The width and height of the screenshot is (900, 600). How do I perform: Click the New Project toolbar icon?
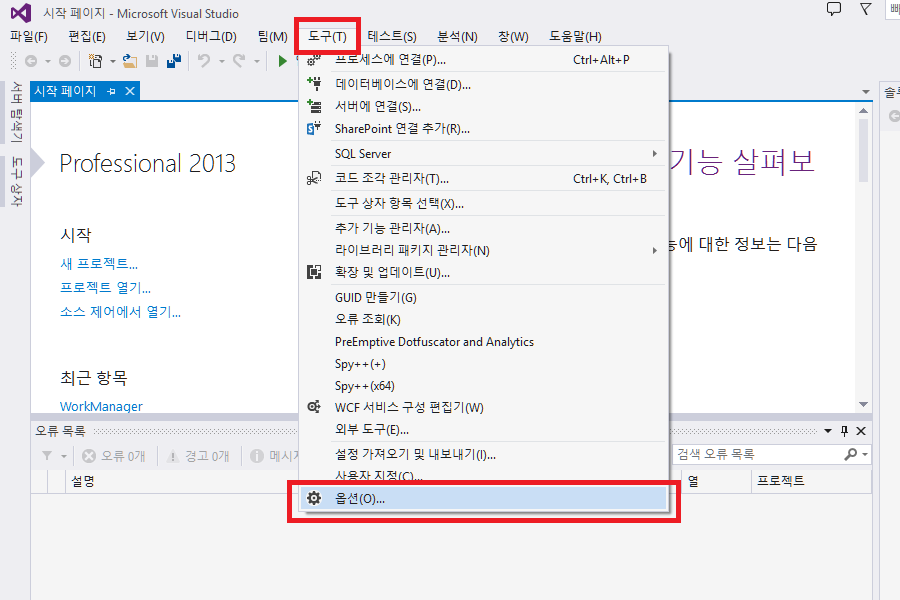pyautogui.click(x=95, y=61)
